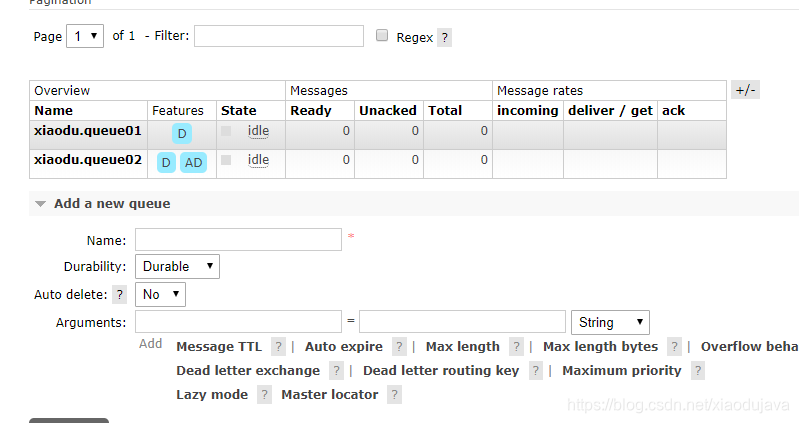The height and width of the screenshot is (423, 799).
Task: Click the AD feature badge of xiaodu.queue02
Action: point(194,163)
